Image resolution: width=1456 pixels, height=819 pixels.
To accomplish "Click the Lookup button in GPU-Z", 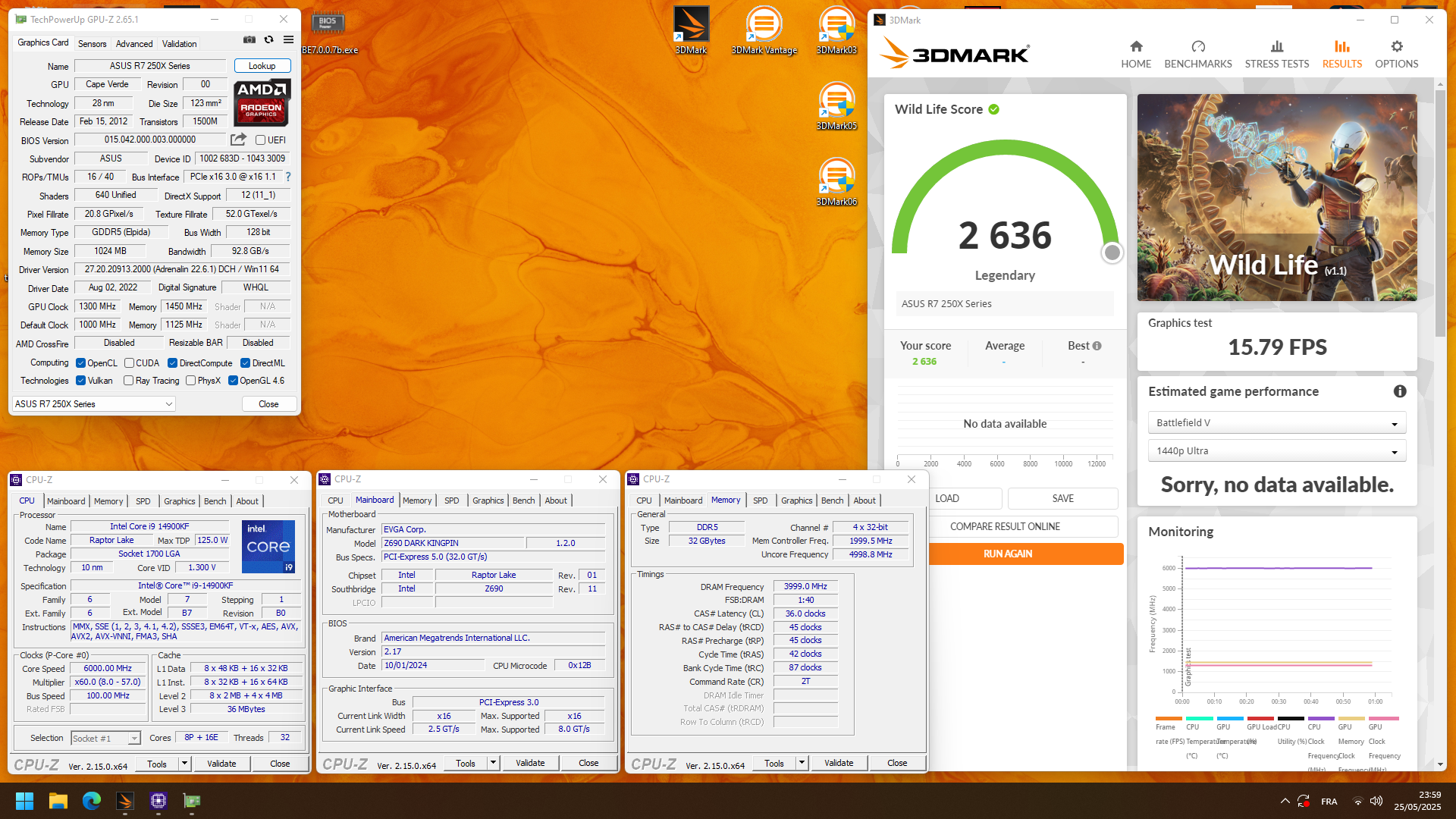I will 262,66.
